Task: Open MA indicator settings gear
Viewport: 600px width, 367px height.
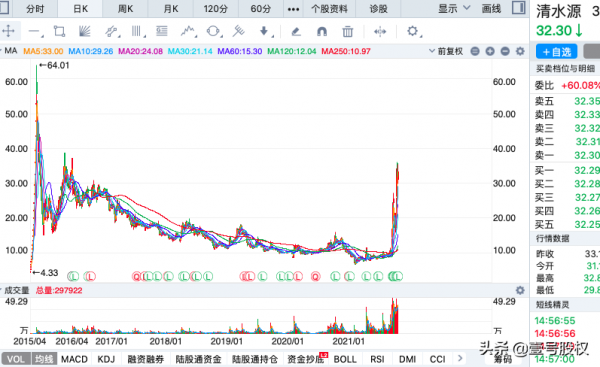Action: (520, 51)
